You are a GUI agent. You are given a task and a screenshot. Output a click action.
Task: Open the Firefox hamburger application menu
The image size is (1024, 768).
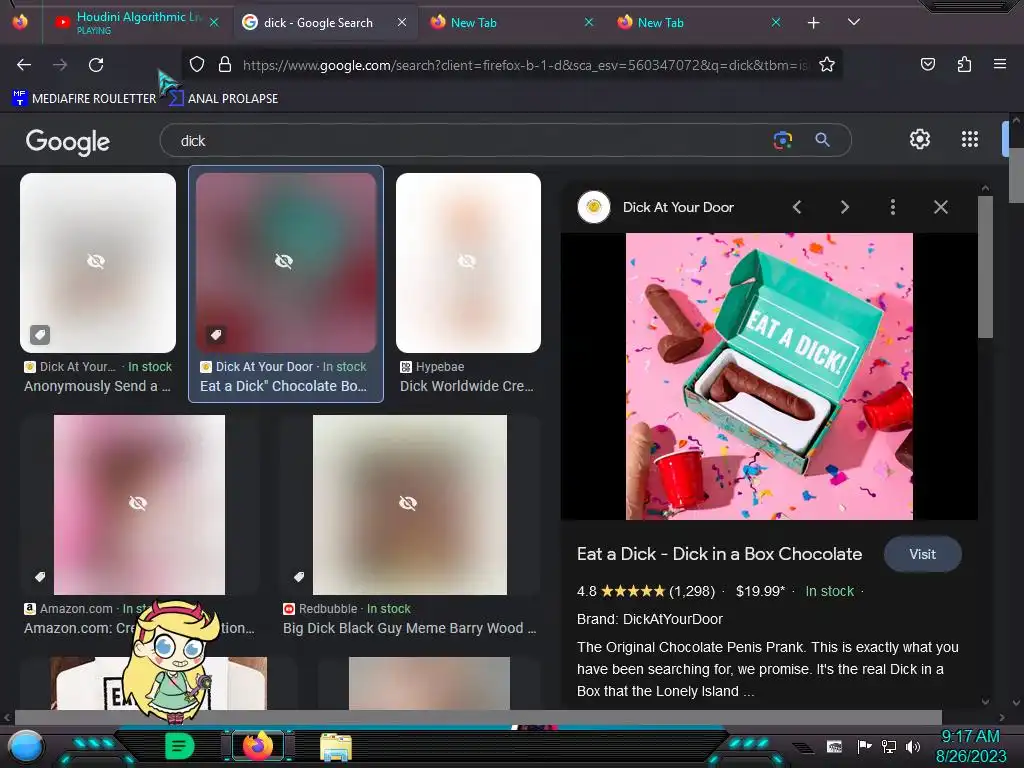click(x=999, y=64)
